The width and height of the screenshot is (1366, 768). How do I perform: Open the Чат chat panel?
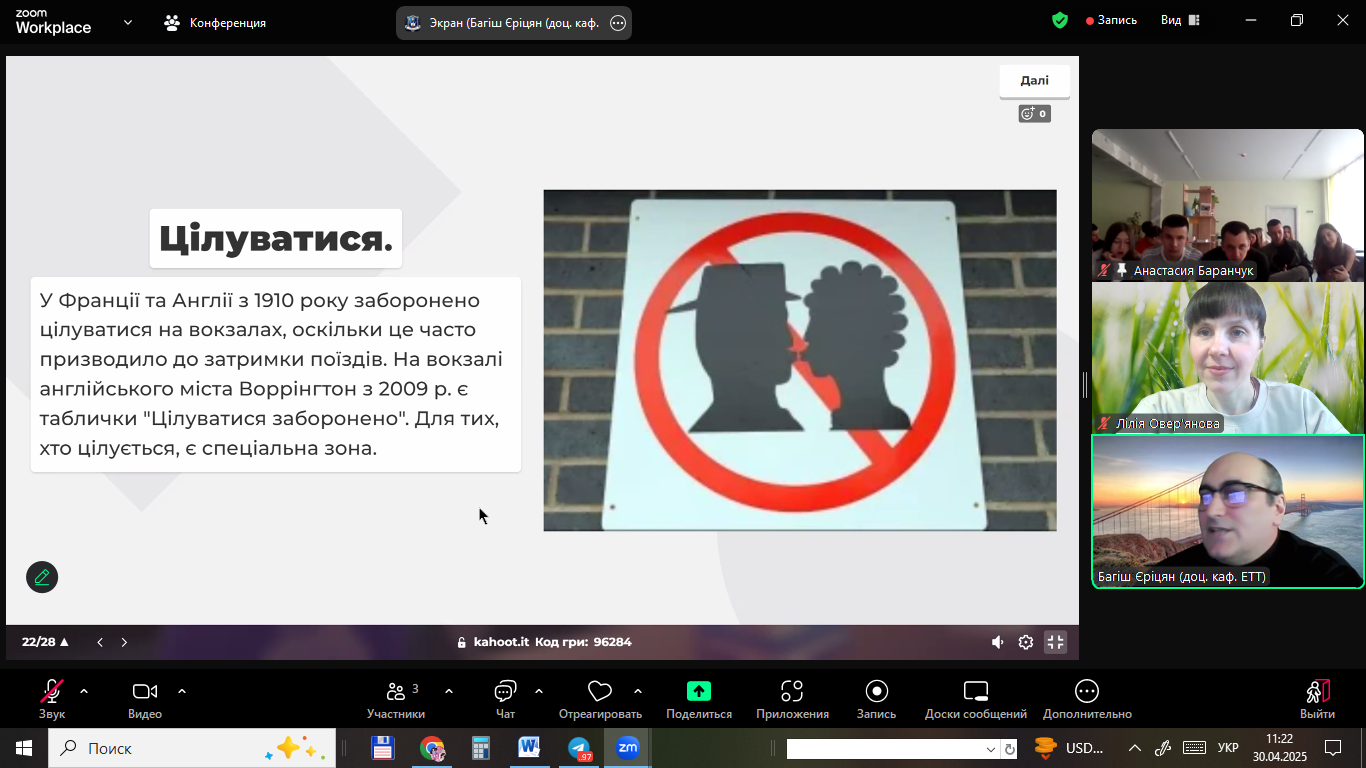point(505,692)
